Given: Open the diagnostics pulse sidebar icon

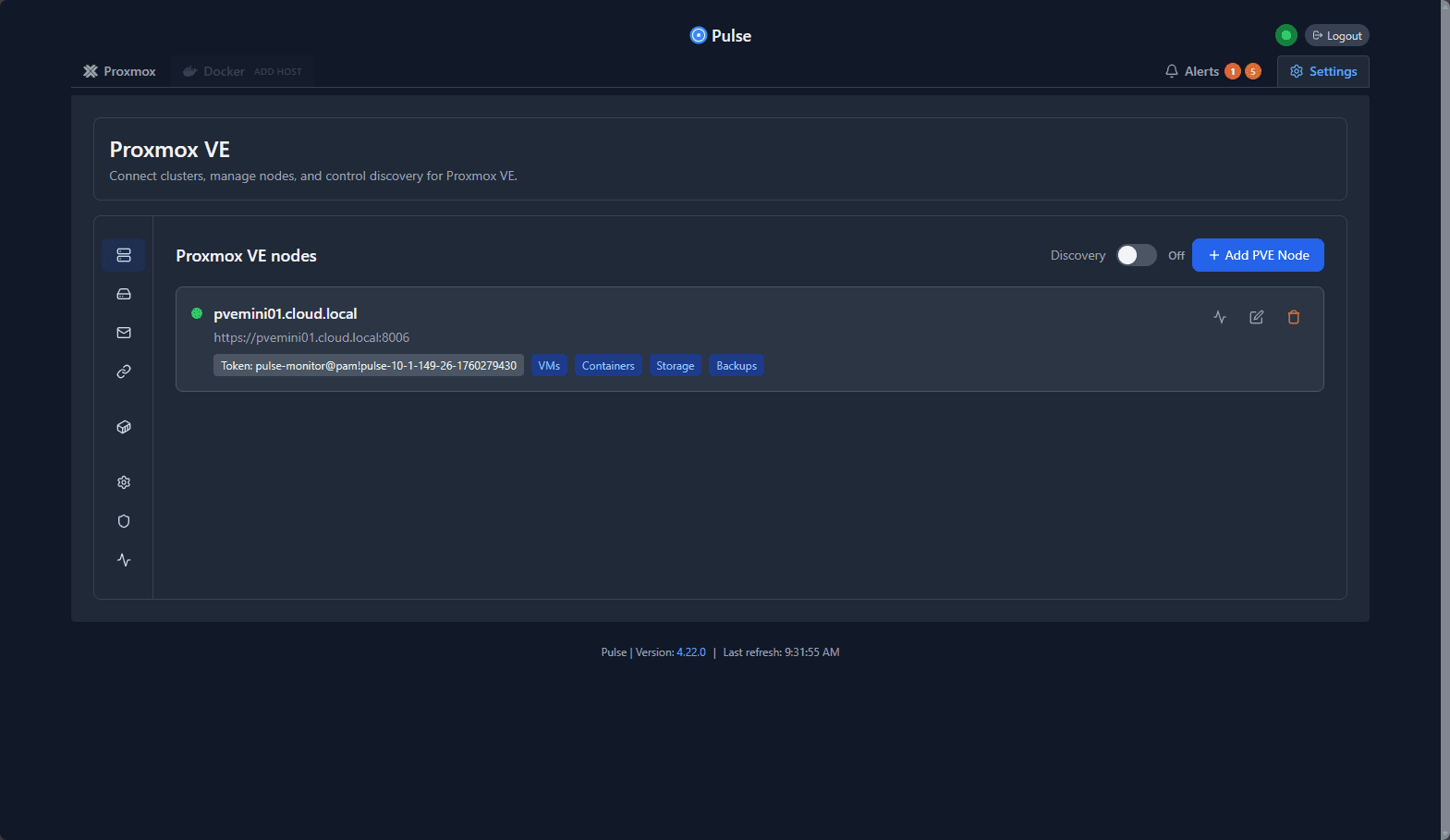Looking at the screenshot, I should 124,560.
